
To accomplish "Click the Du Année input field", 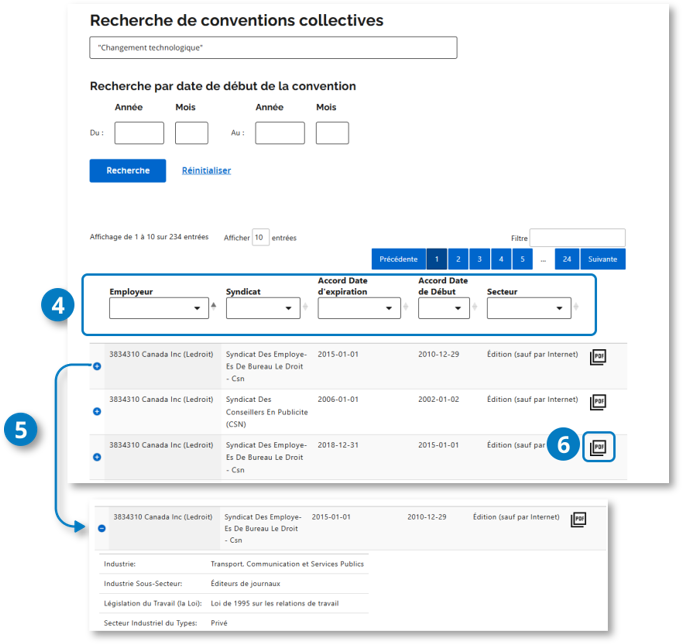I will [139, 133].
